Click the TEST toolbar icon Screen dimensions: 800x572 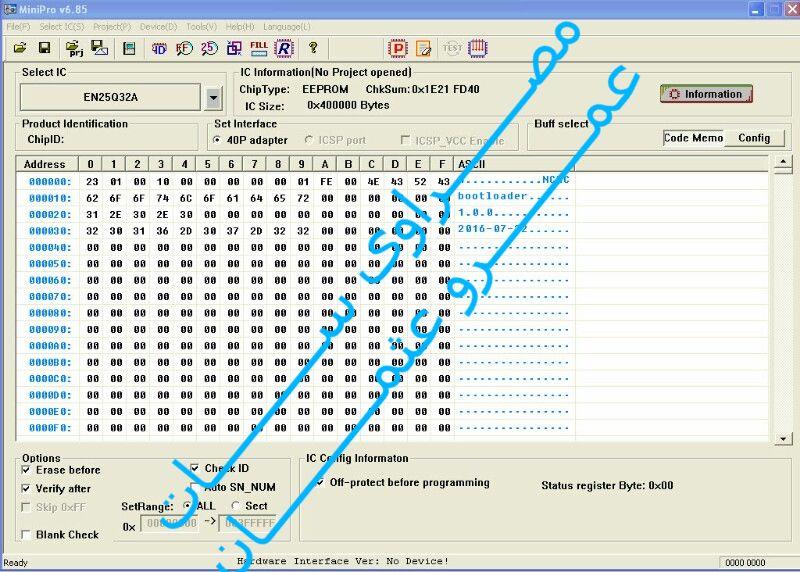coord(452,48)
